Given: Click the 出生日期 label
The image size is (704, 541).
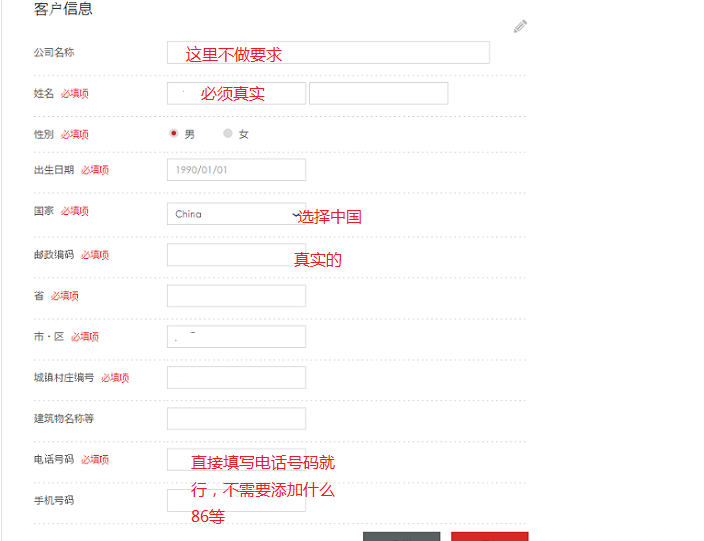Looking at the screenshot, I should click(54, 170).
